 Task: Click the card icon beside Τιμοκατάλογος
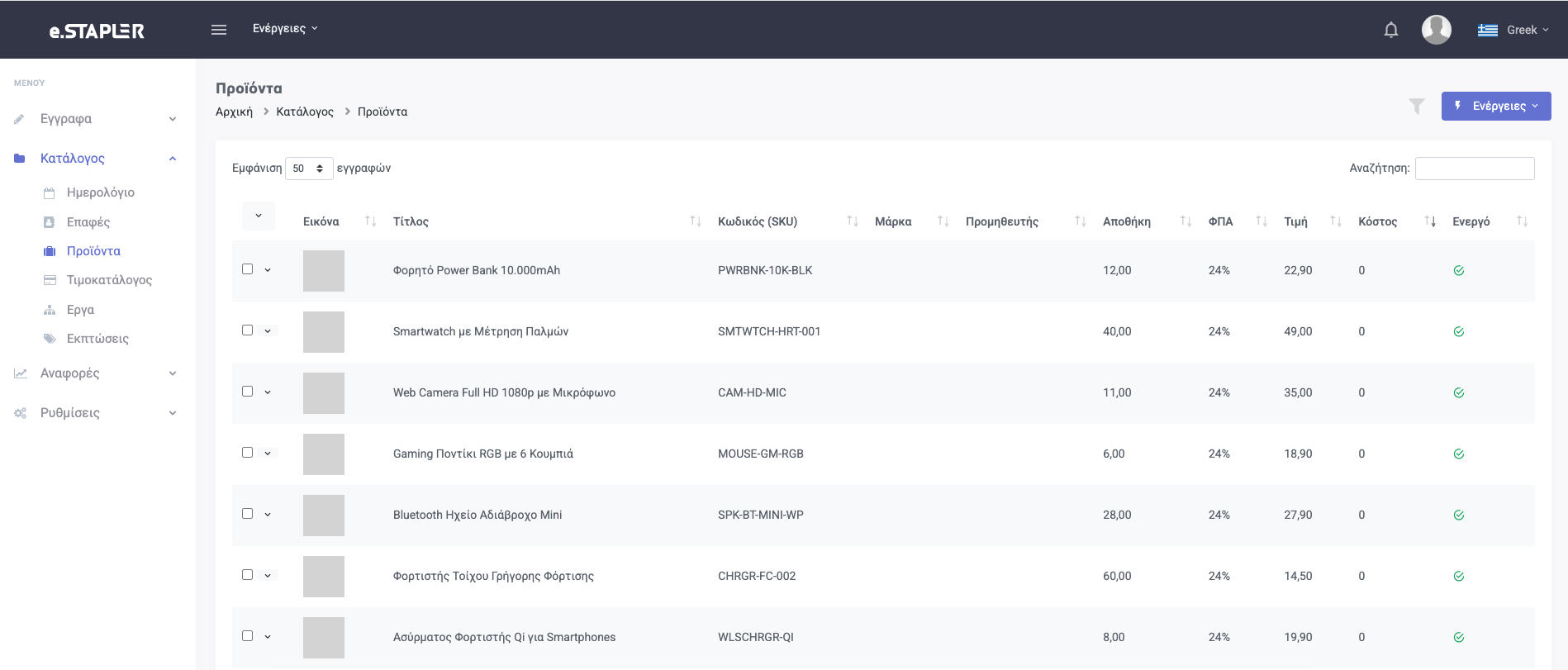pyautogui.click(x=50, y=280)
